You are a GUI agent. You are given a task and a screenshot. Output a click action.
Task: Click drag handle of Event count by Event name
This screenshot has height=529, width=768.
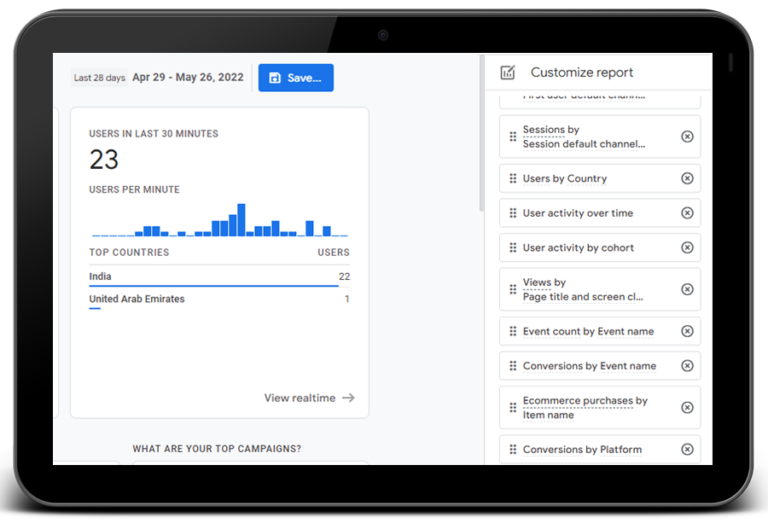pos(513,331)
